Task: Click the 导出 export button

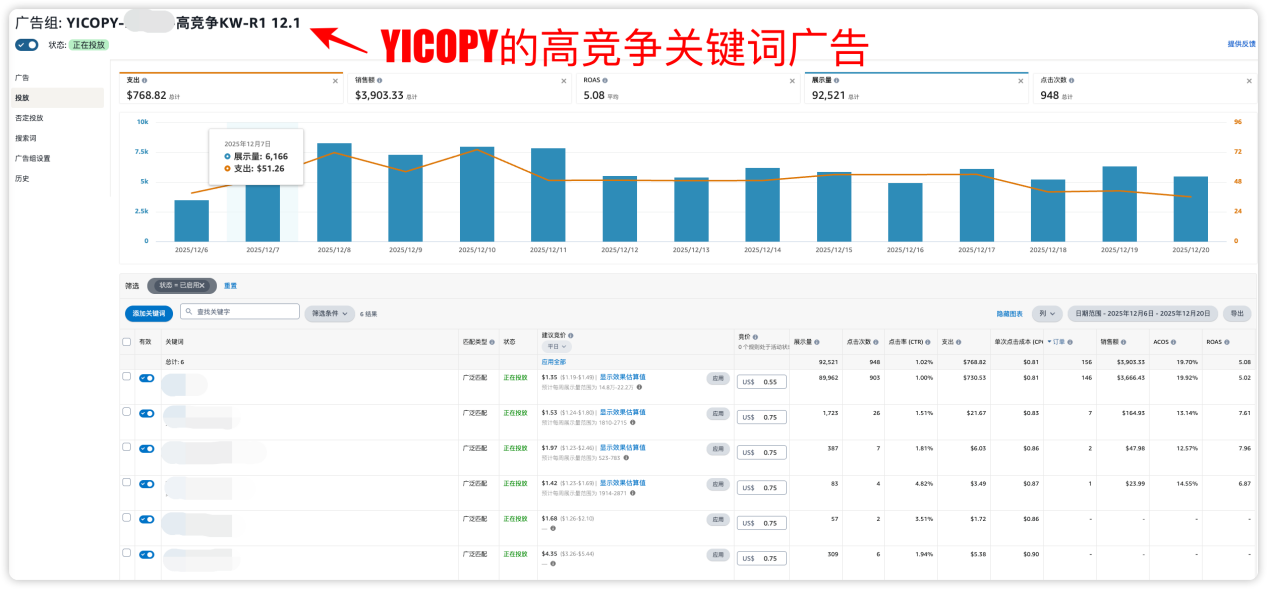Action: tap(1238, 313)
